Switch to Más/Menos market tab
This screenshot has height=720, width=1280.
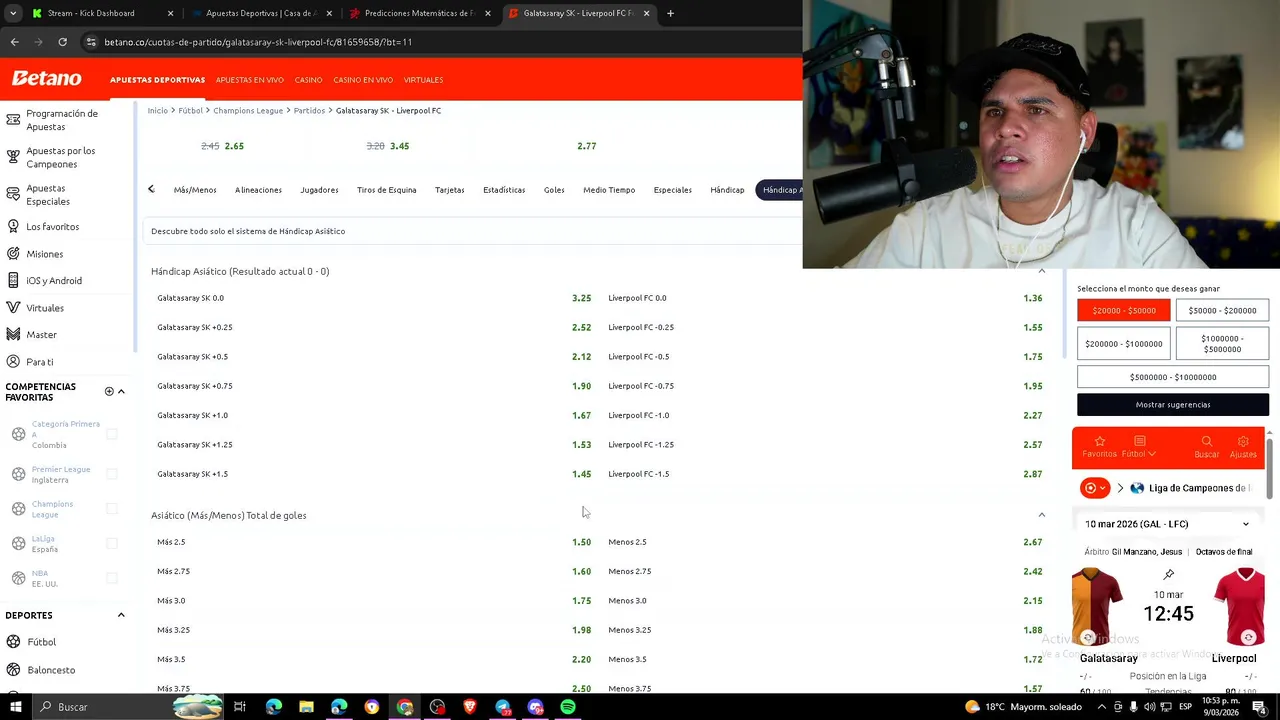point(195,190)
